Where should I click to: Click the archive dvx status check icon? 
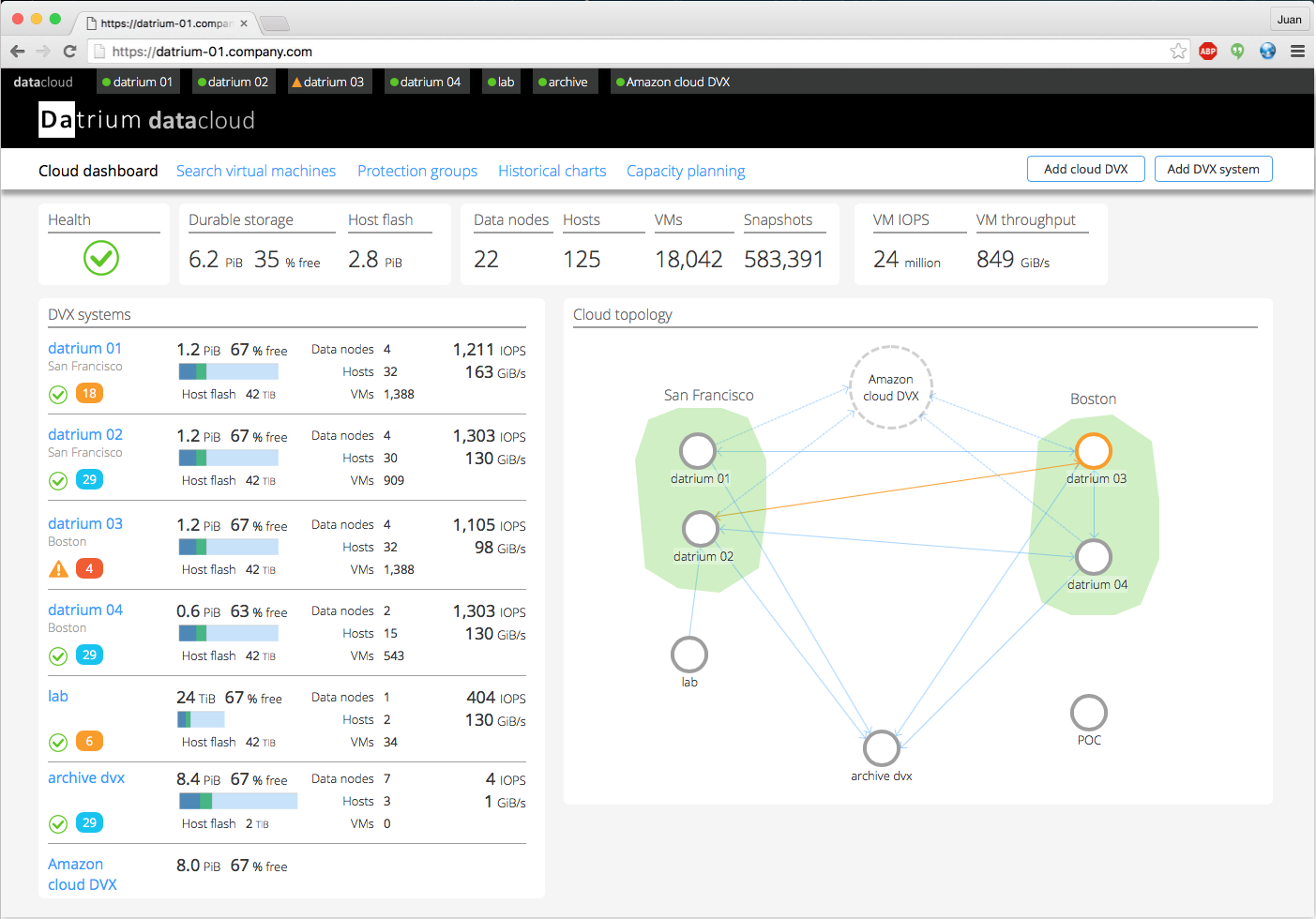click(x=58, y=824)
